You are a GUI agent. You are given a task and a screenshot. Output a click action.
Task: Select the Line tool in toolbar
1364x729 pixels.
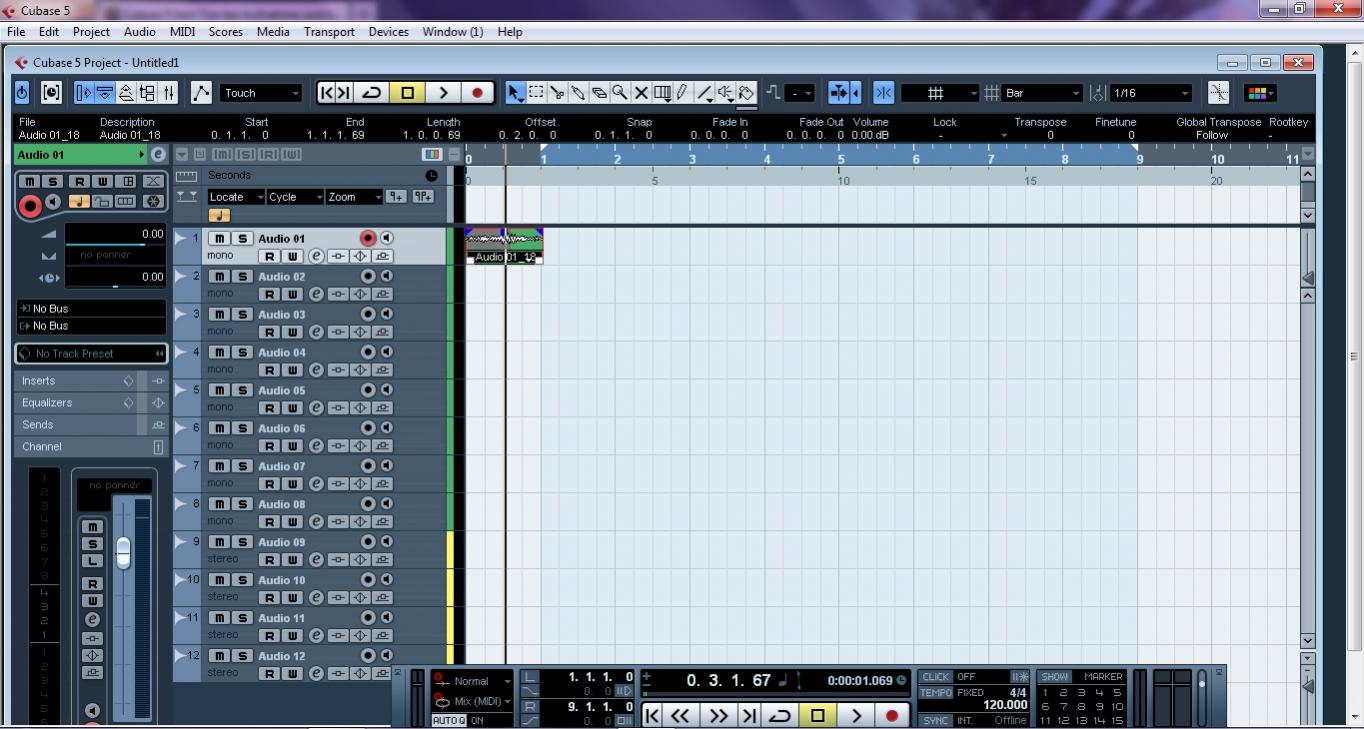[705, 93]
